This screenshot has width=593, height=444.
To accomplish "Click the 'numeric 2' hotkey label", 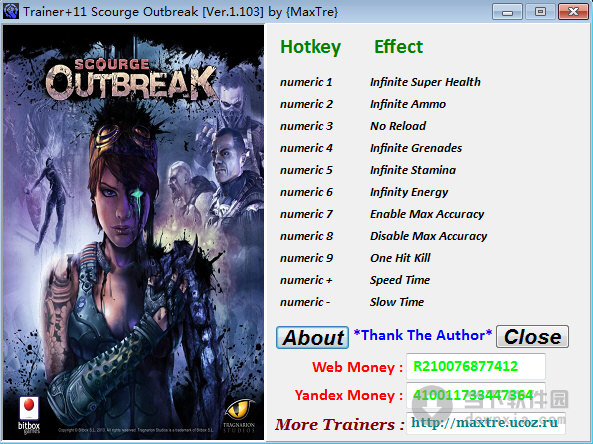I will 306,104.
